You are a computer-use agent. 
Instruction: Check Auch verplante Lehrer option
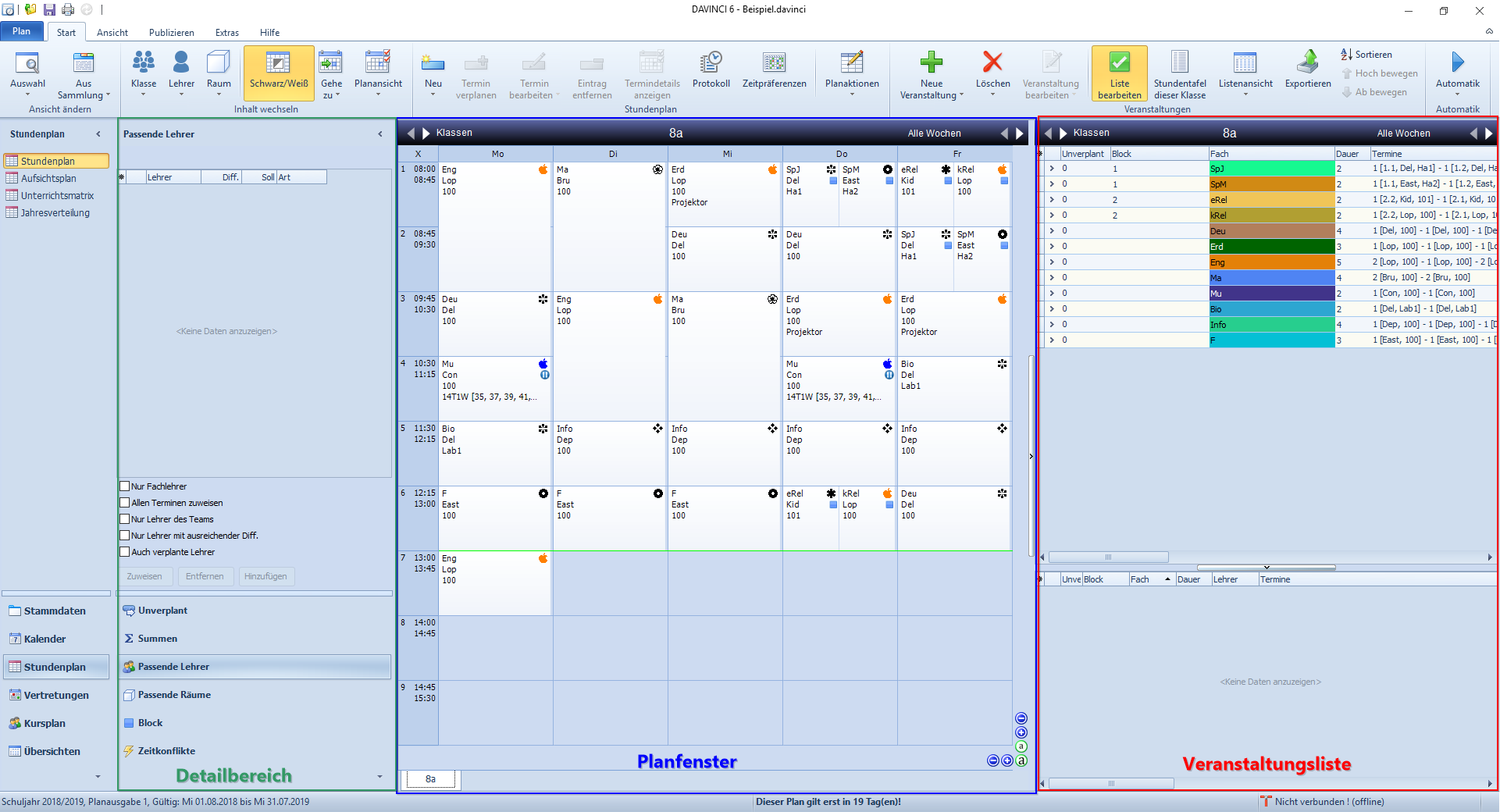[x=124, y=552]
